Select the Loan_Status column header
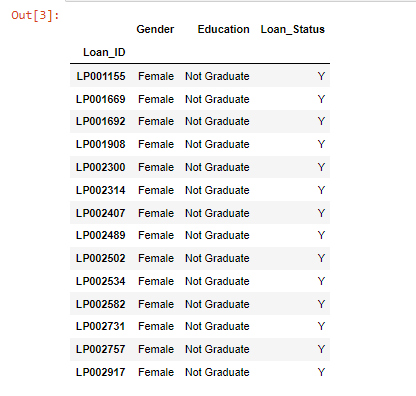Screen dimensions: 416x396 pos(293,29)
